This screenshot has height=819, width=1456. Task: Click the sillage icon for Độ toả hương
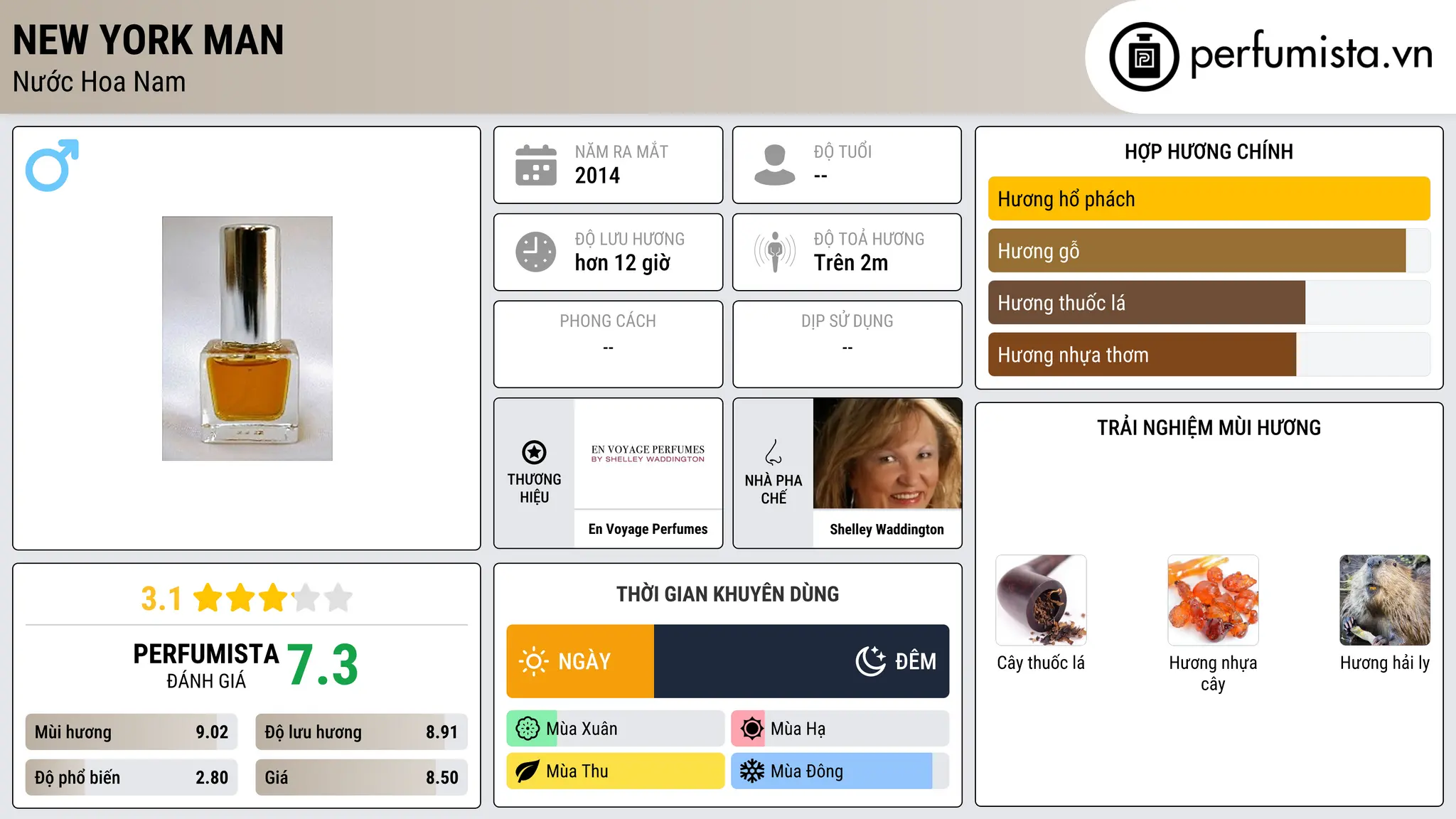click(775, 252)
